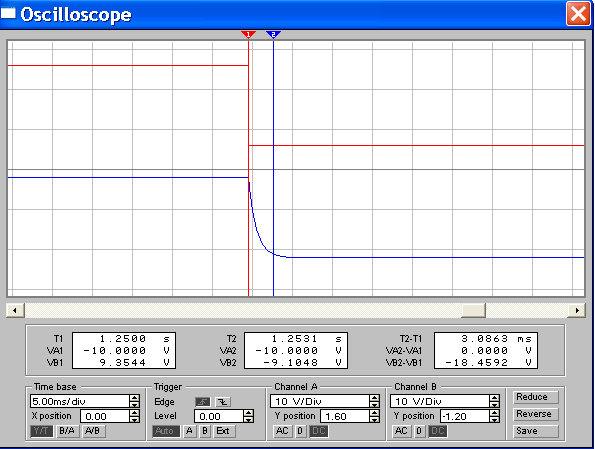This screenshot has height=449, width=595.
Task: Click the Time base 5.00ms/div field
Action: point(80,401)
